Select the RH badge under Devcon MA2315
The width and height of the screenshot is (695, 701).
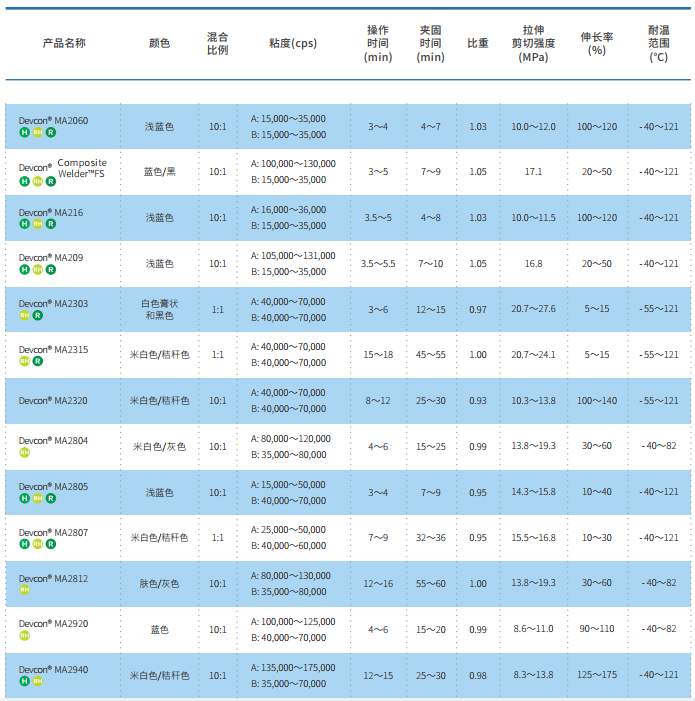(25, 361)
